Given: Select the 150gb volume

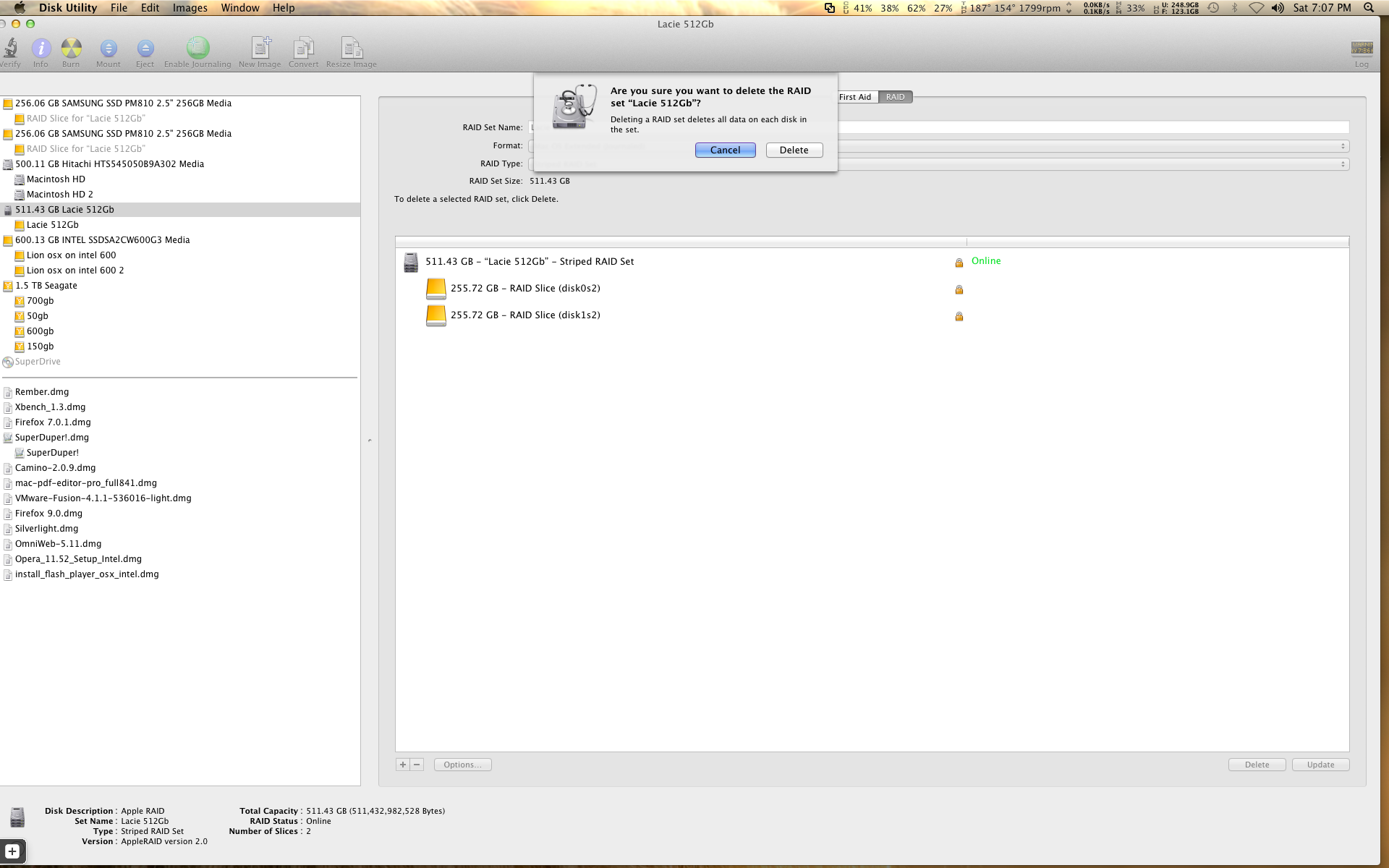Looking at the screenshot, I should [x=40, y=346].
